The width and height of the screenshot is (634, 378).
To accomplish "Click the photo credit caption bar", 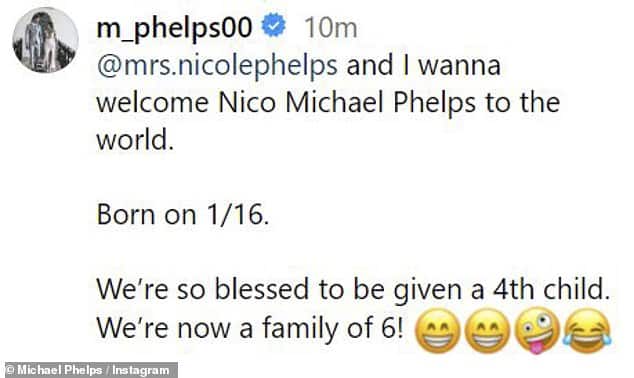I will point(89,370).
